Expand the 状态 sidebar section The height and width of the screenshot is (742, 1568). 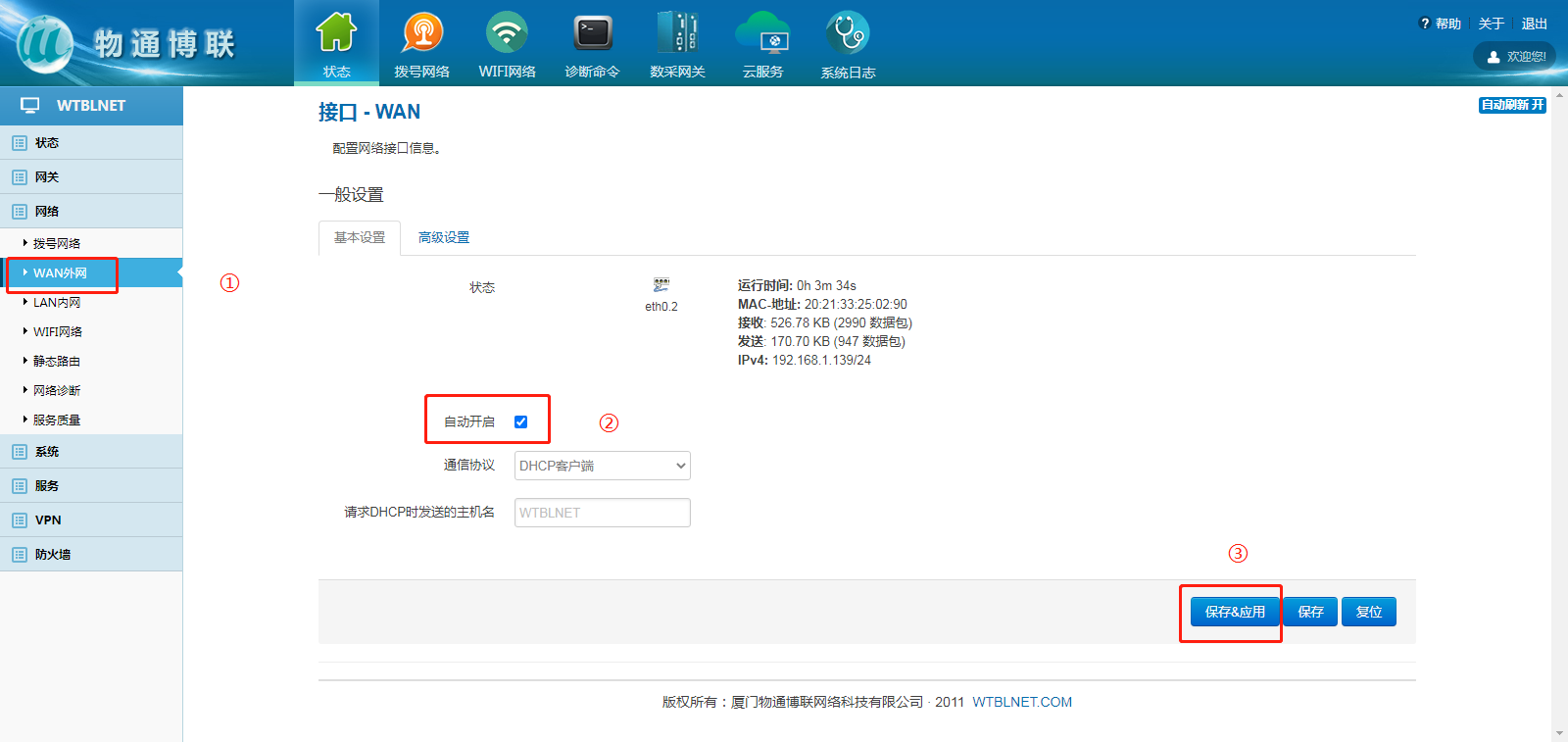91,143
